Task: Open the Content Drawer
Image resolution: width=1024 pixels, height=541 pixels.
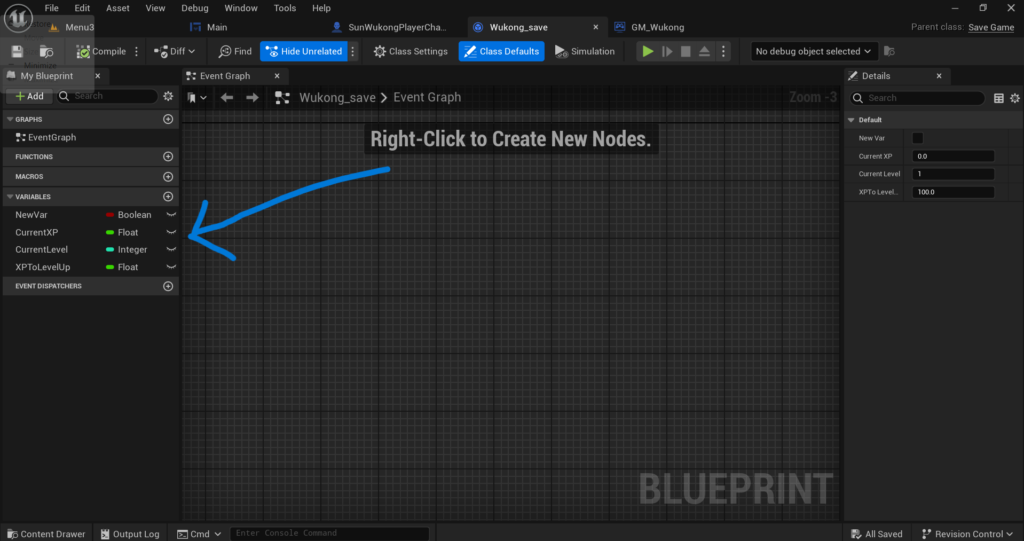Action: pyautogui.click(x=46, y=534)
